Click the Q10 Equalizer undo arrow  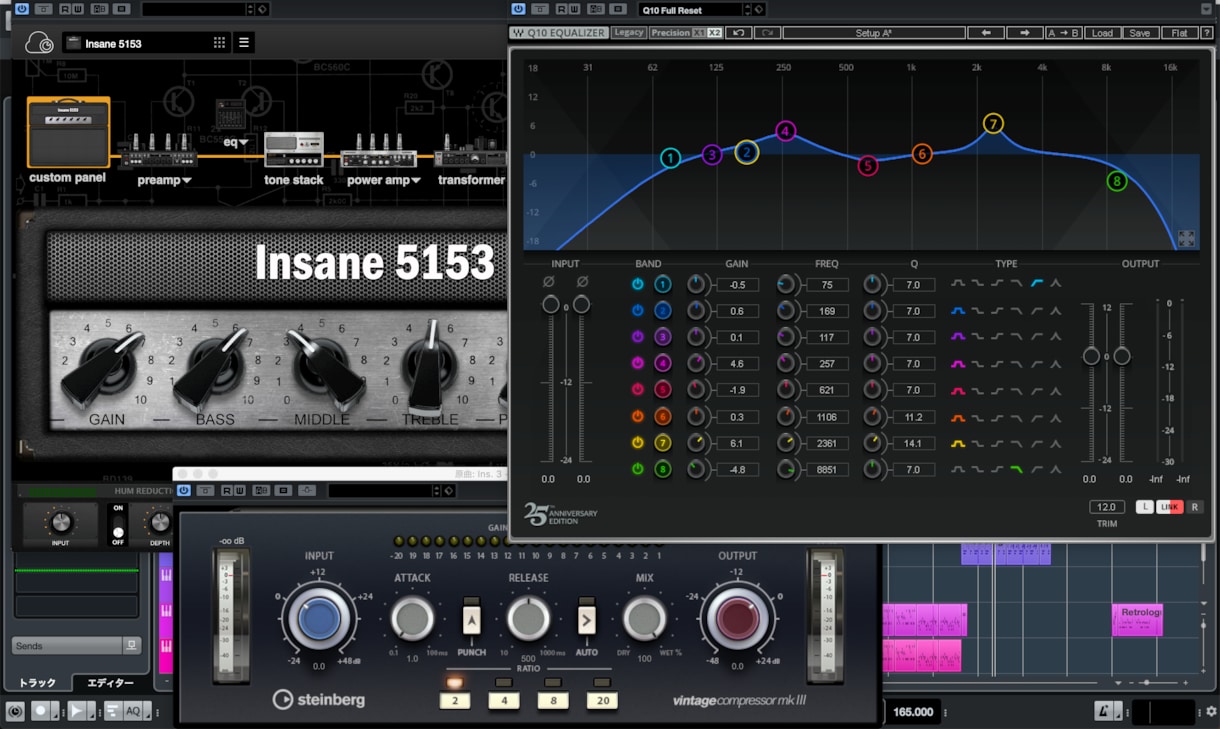tap(738, 33)
